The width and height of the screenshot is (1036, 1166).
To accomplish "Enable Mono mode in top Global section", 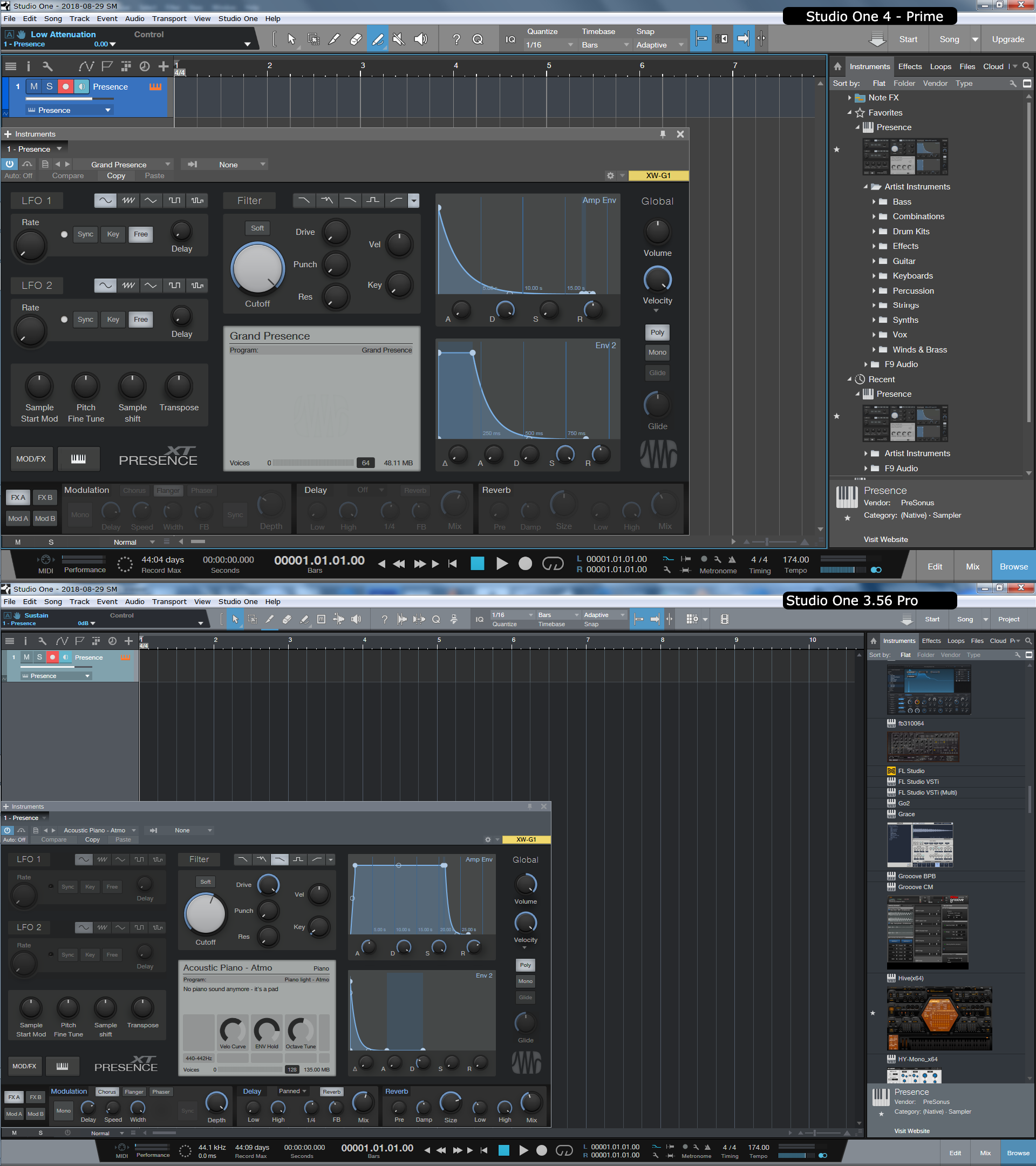I will [657, 352].
